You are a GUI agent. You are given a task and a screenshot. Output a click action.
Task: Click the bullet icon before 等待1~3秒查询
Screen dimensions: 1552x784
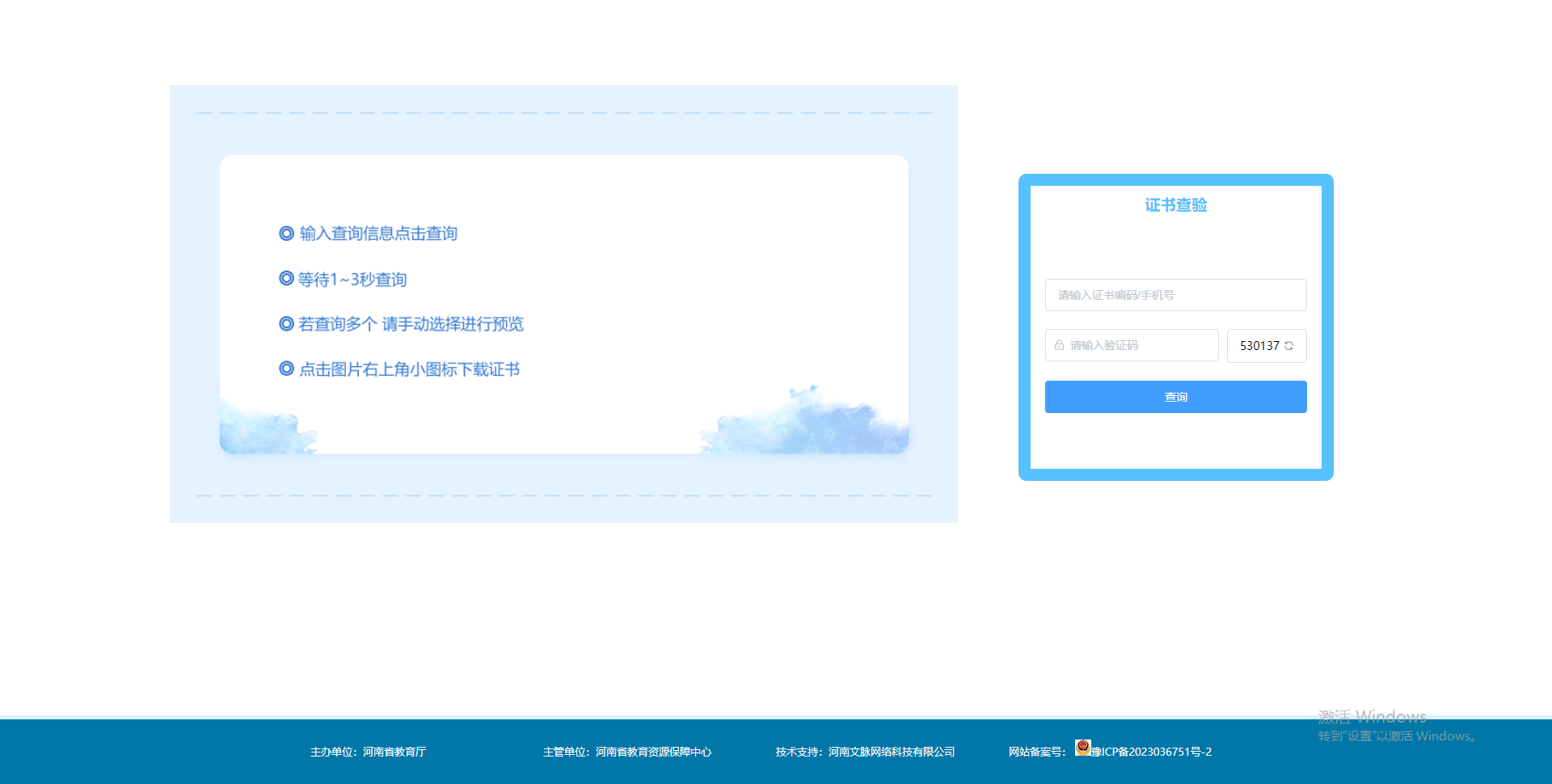[286, 279]
